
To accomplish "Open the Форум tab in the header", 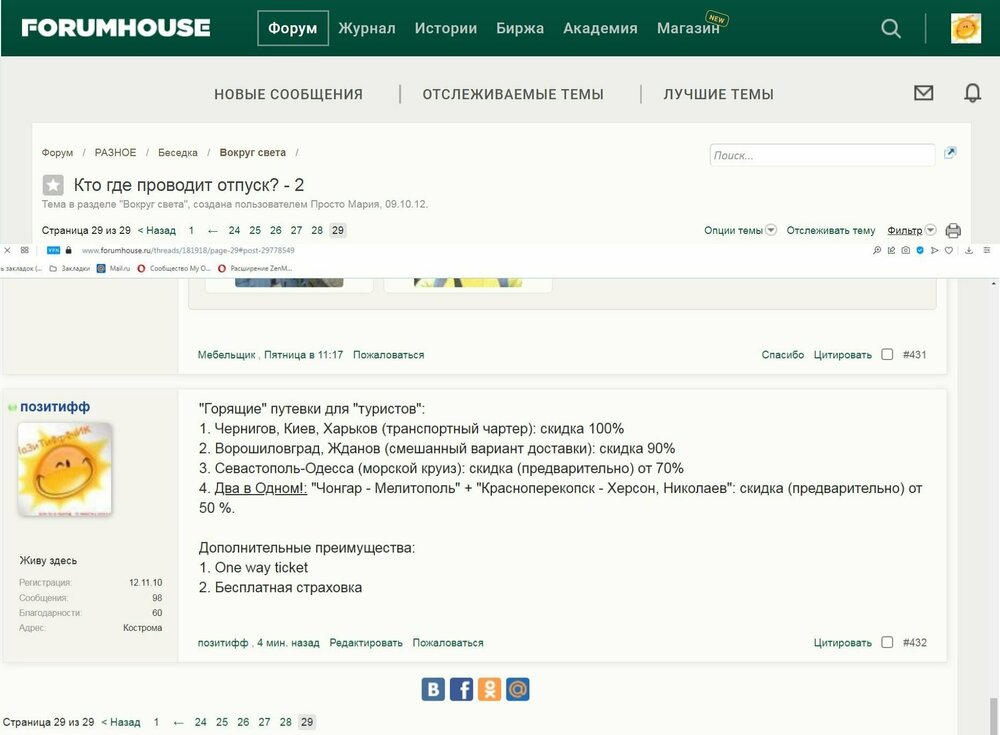I will [x=293, y=28].
